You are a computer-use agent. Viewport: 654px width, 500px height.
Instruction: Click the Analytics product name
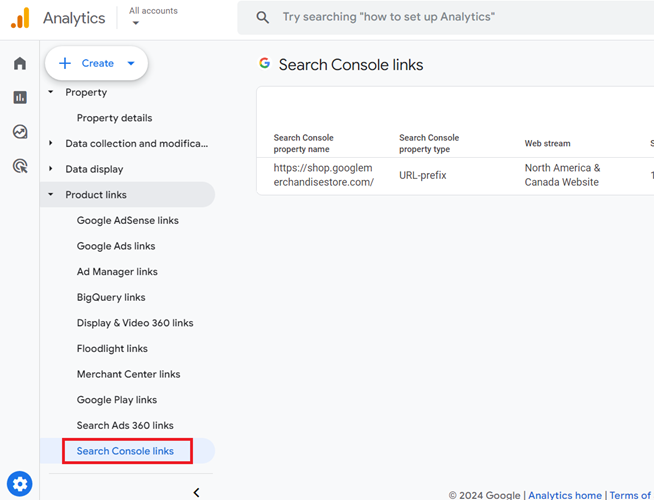click(74, 18)
